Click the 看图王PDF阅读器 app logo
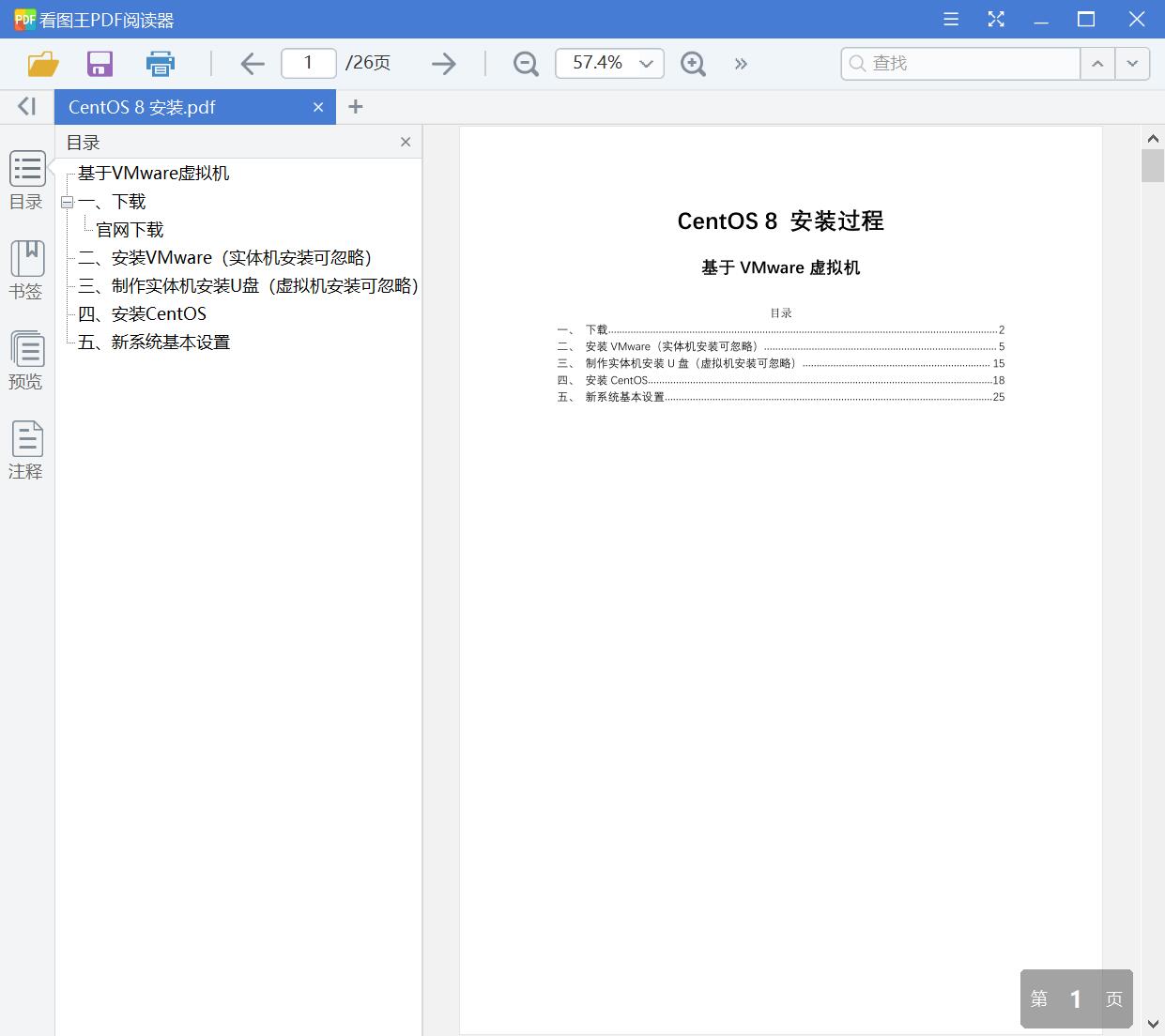 (24, 19)
